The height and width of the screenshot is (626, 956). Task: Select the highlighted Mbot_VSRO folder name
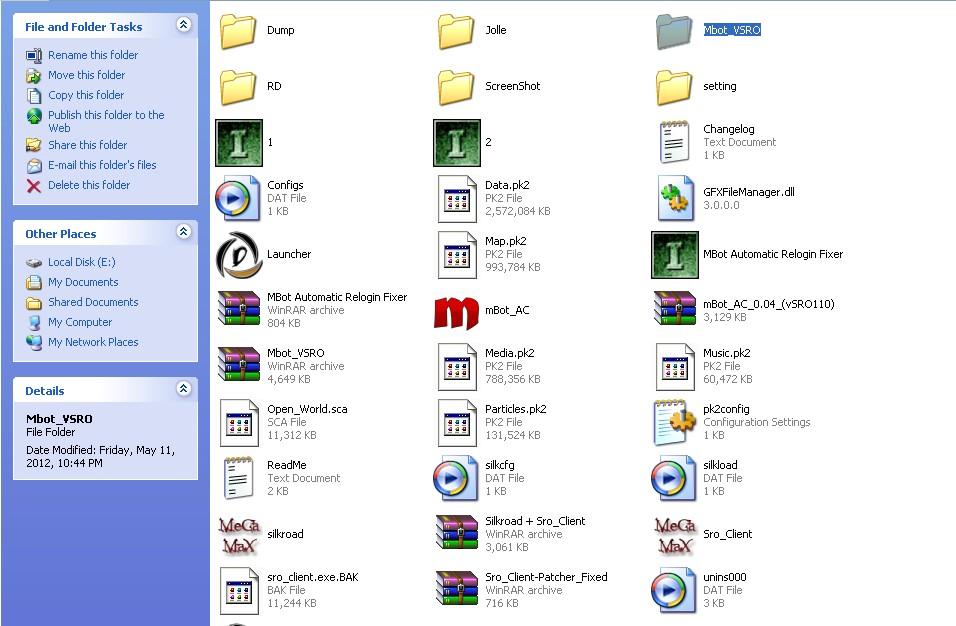(x=732, y=30)
